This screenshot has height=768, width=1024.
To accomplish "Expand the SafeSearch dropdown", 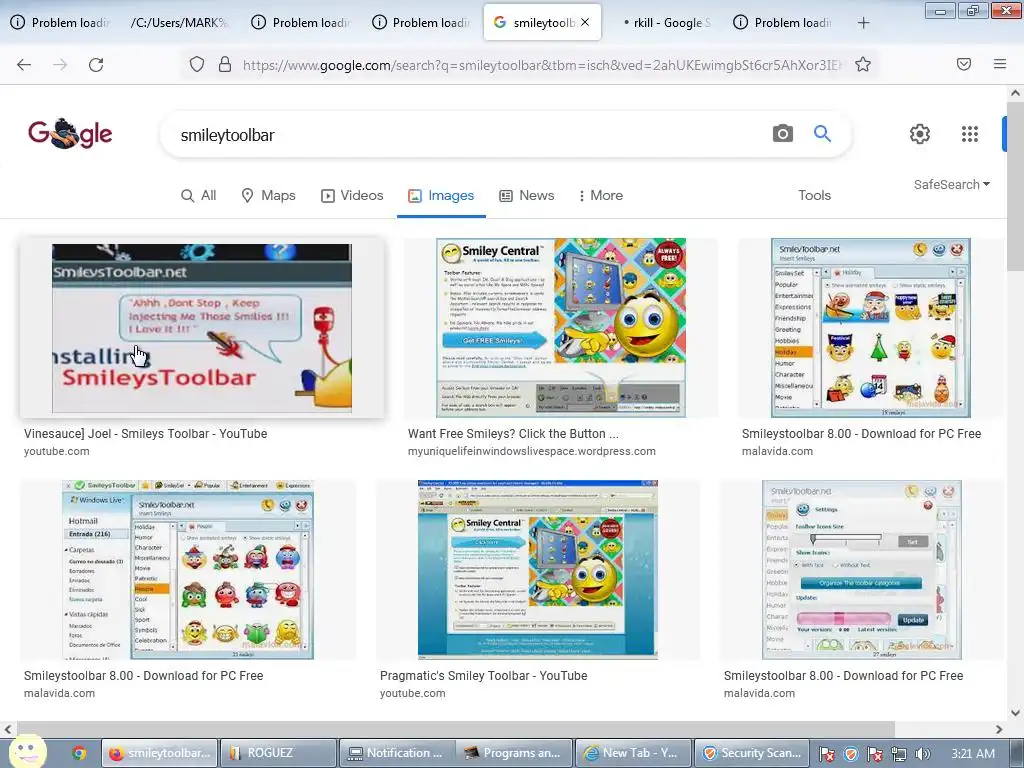I will [x=952, y=185].
